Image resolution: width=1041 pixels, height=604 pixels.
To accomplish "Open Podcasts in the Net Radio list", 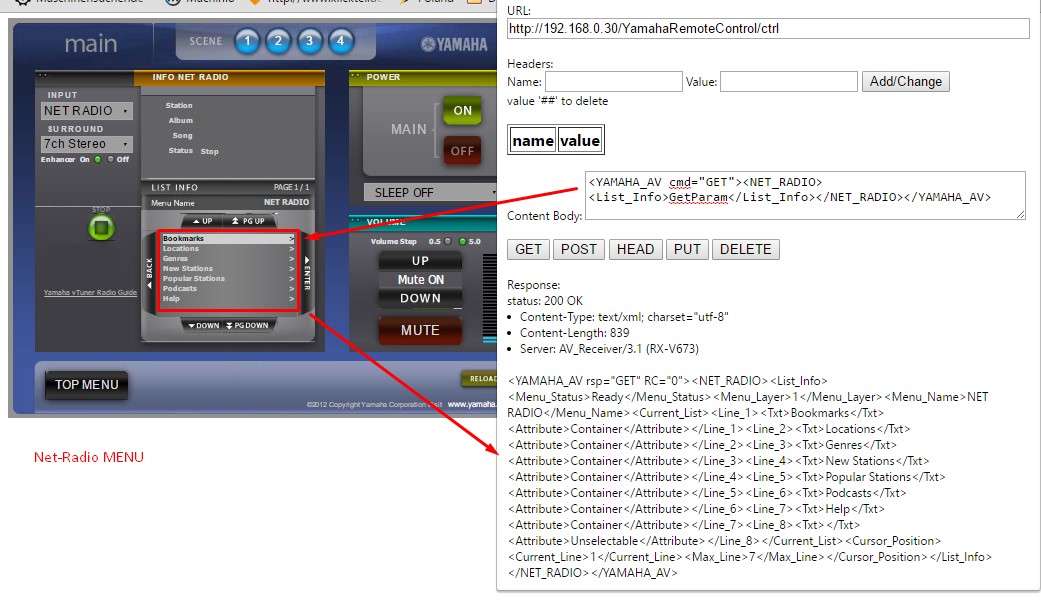I will pyautogui.click(x=228, y=288).
